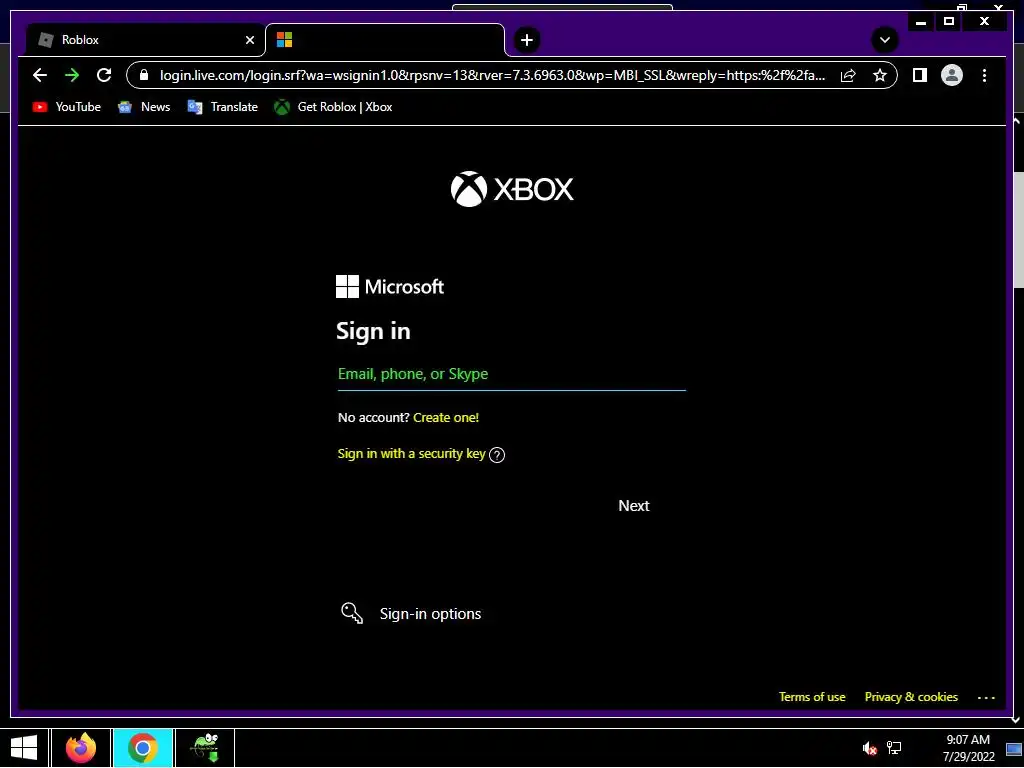The image size is (1024, 768).
Task: Go back to the previous page
Action: [x=40, y=75]
